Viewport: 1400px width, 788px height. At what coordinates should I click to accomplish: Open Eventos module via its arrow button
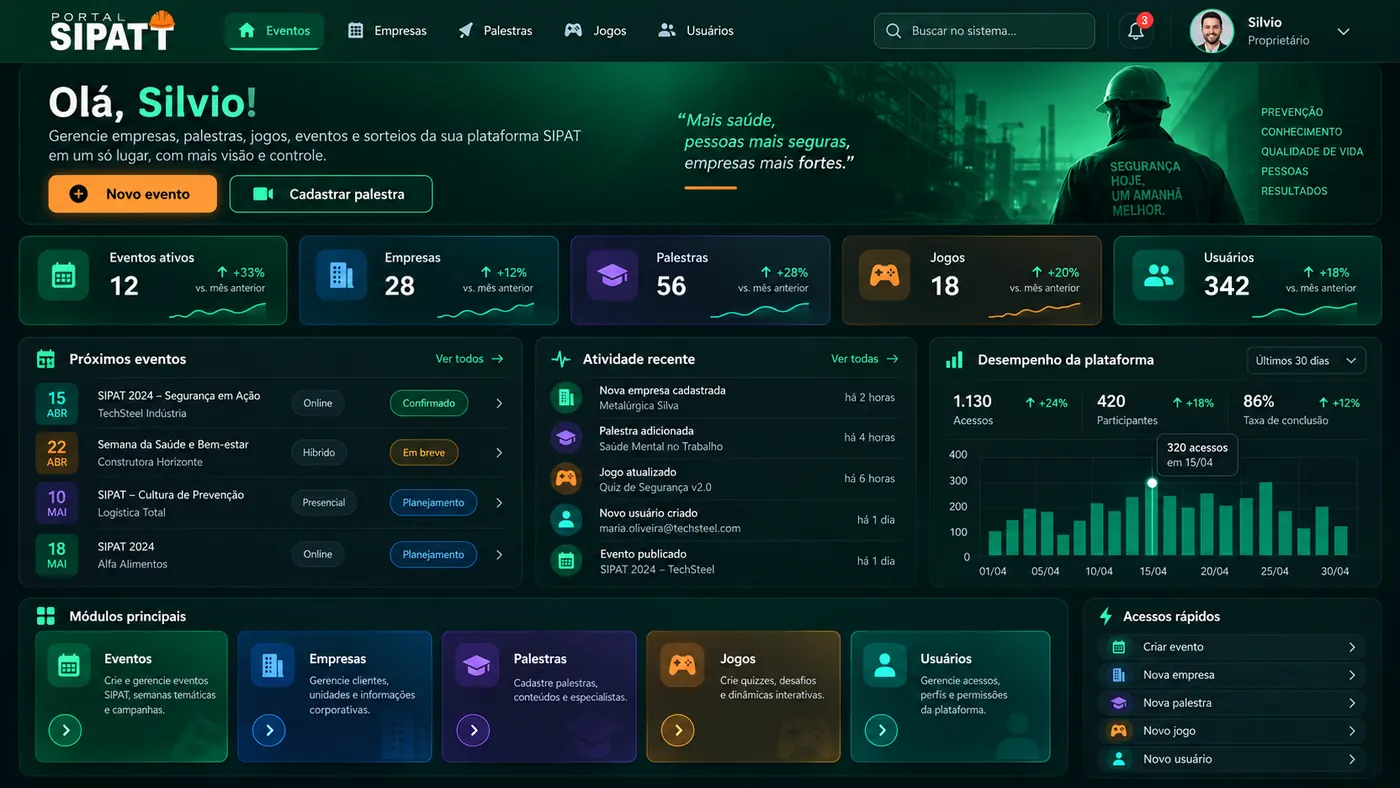pyautogui.click(x=65, y=731)
